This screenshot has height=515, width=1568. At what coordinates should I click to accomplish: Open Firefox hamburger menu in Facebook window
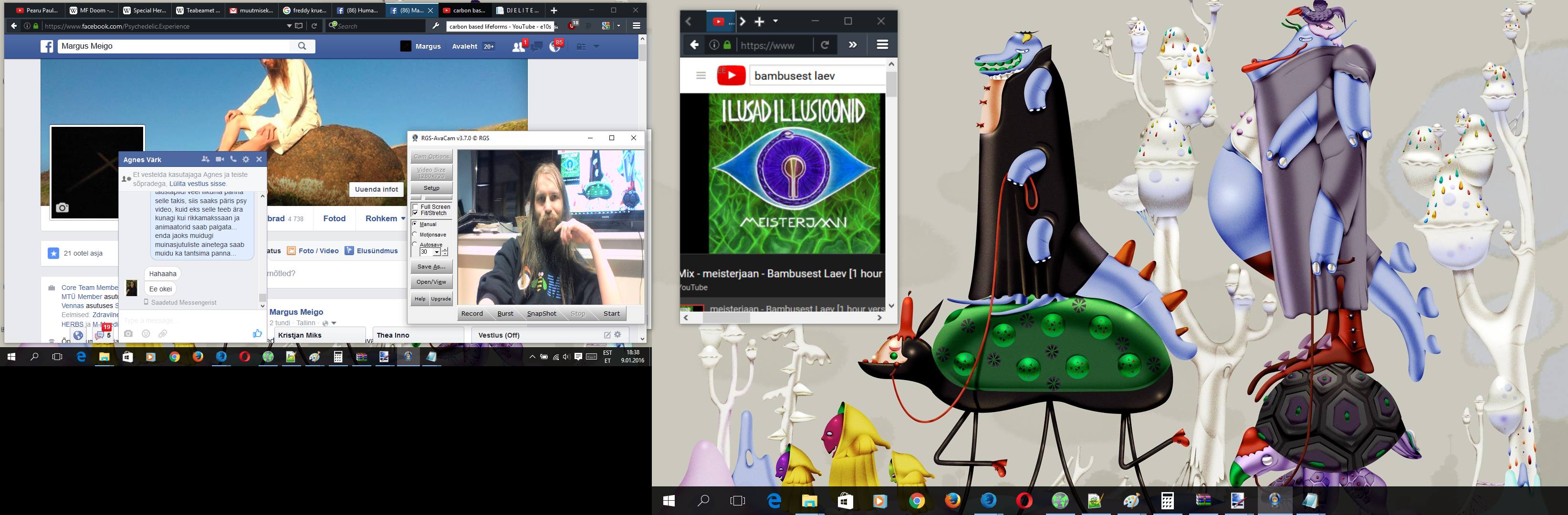(637, 26)
